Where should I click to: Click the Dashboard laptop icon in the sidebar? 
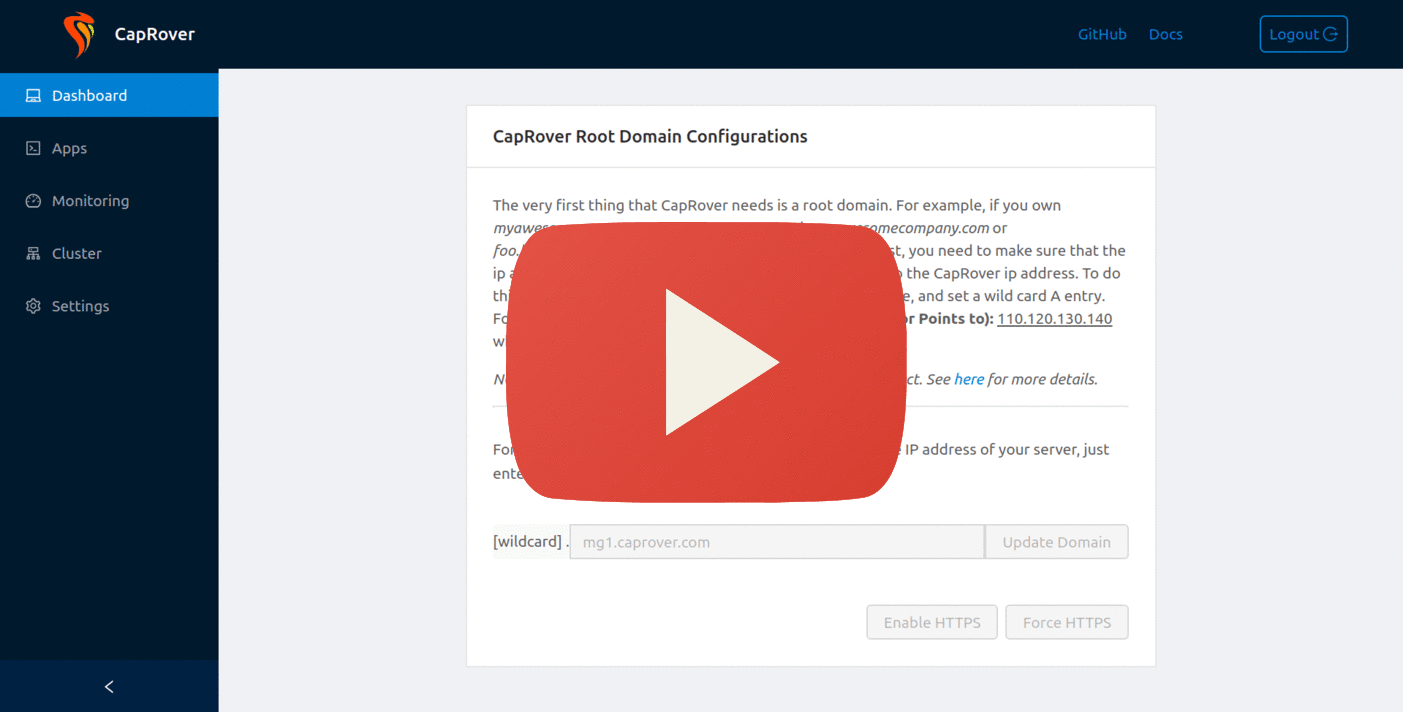click(33, 96)
